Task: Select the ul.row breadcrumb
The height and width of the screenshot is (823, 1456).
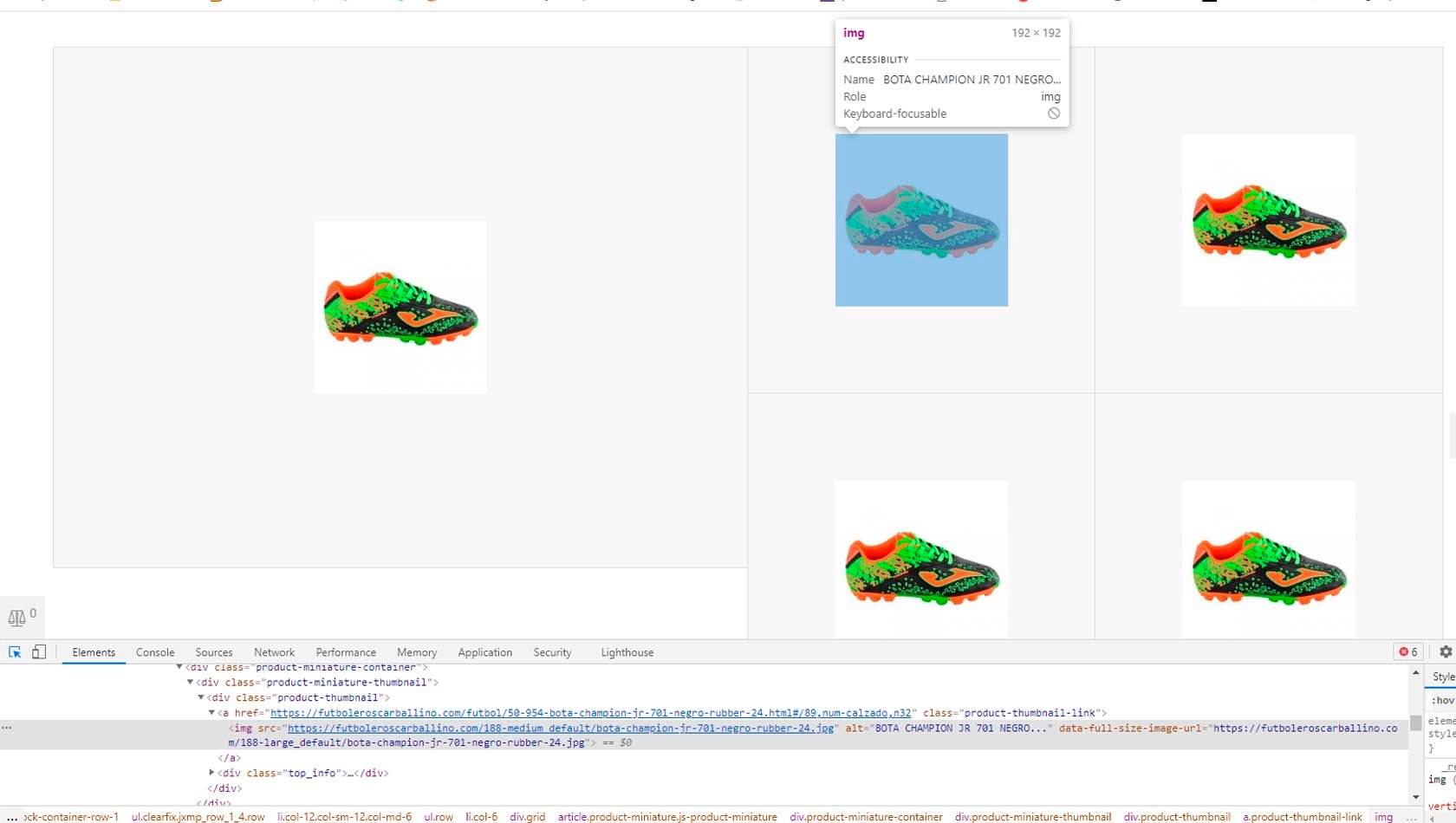Action: (439, 817)
